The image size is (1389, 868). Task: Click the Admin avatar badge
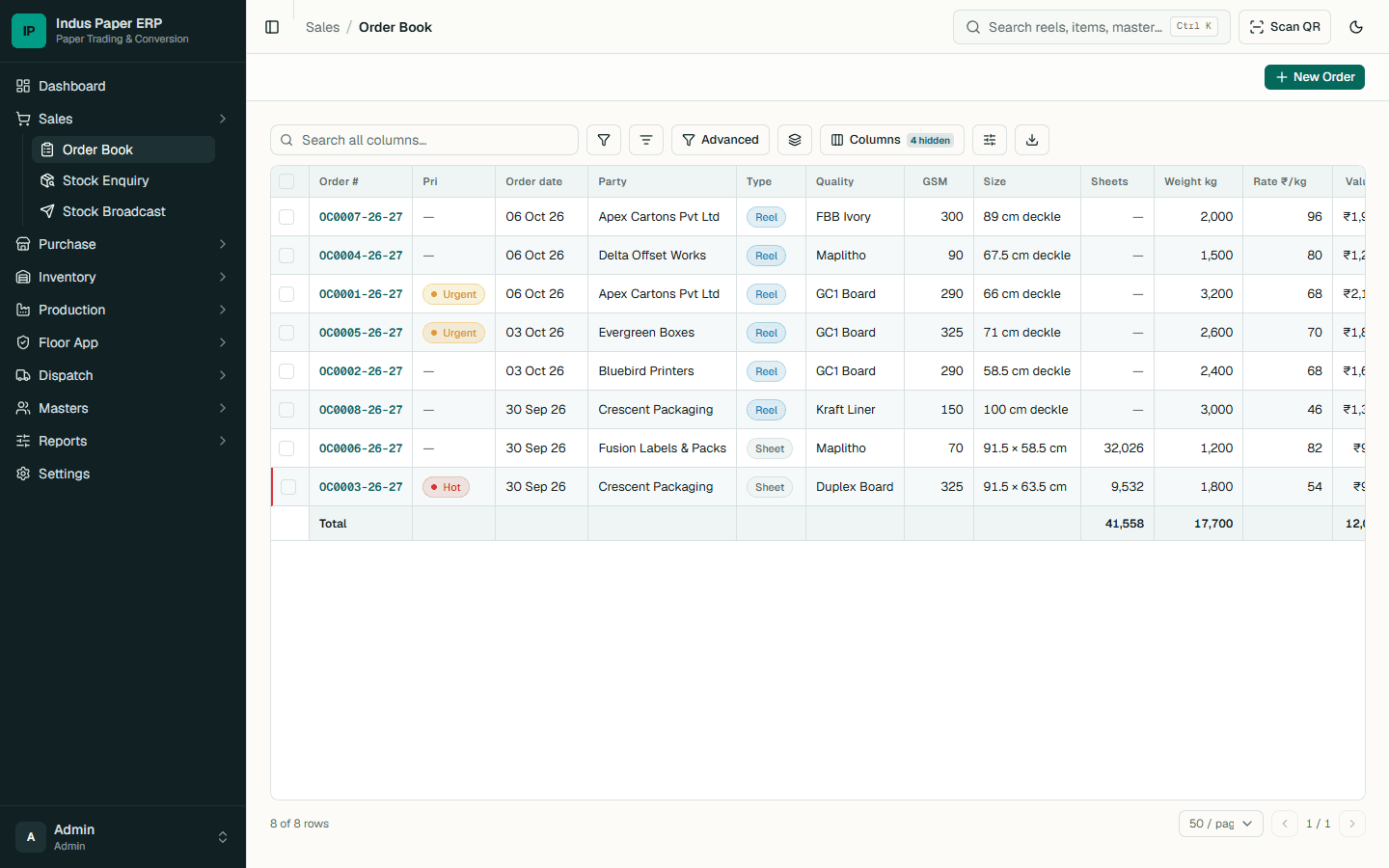pos(31,837)
